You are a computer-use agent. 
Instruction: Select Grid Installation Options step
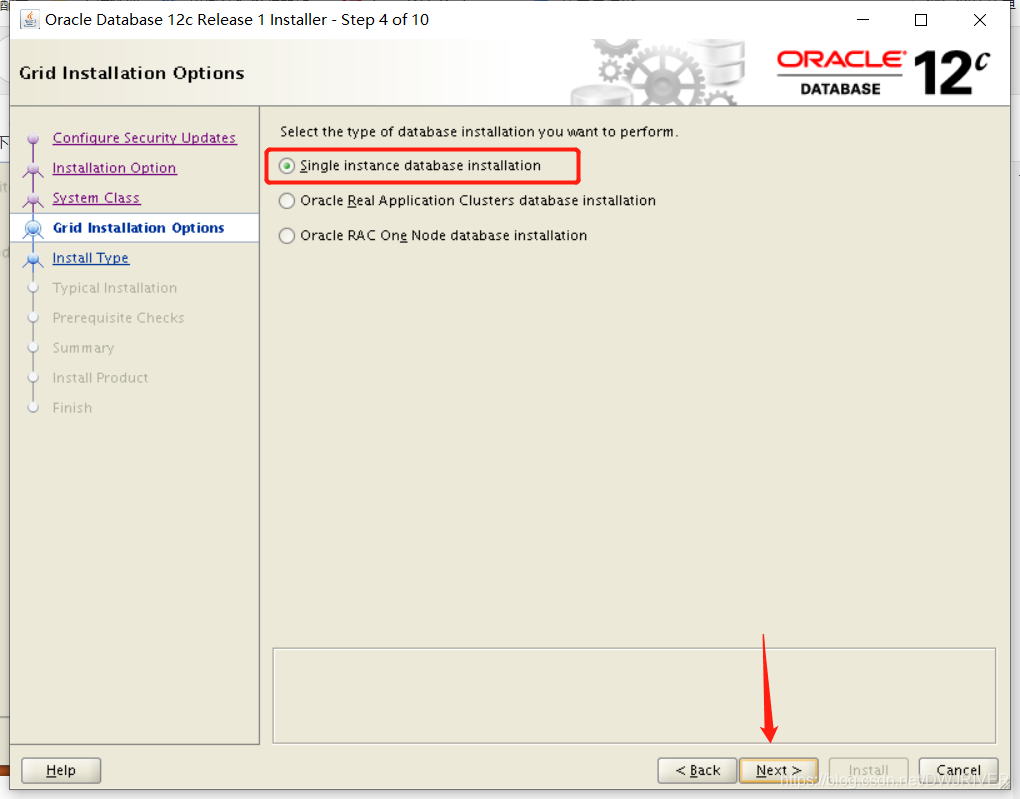click(139, 228)
